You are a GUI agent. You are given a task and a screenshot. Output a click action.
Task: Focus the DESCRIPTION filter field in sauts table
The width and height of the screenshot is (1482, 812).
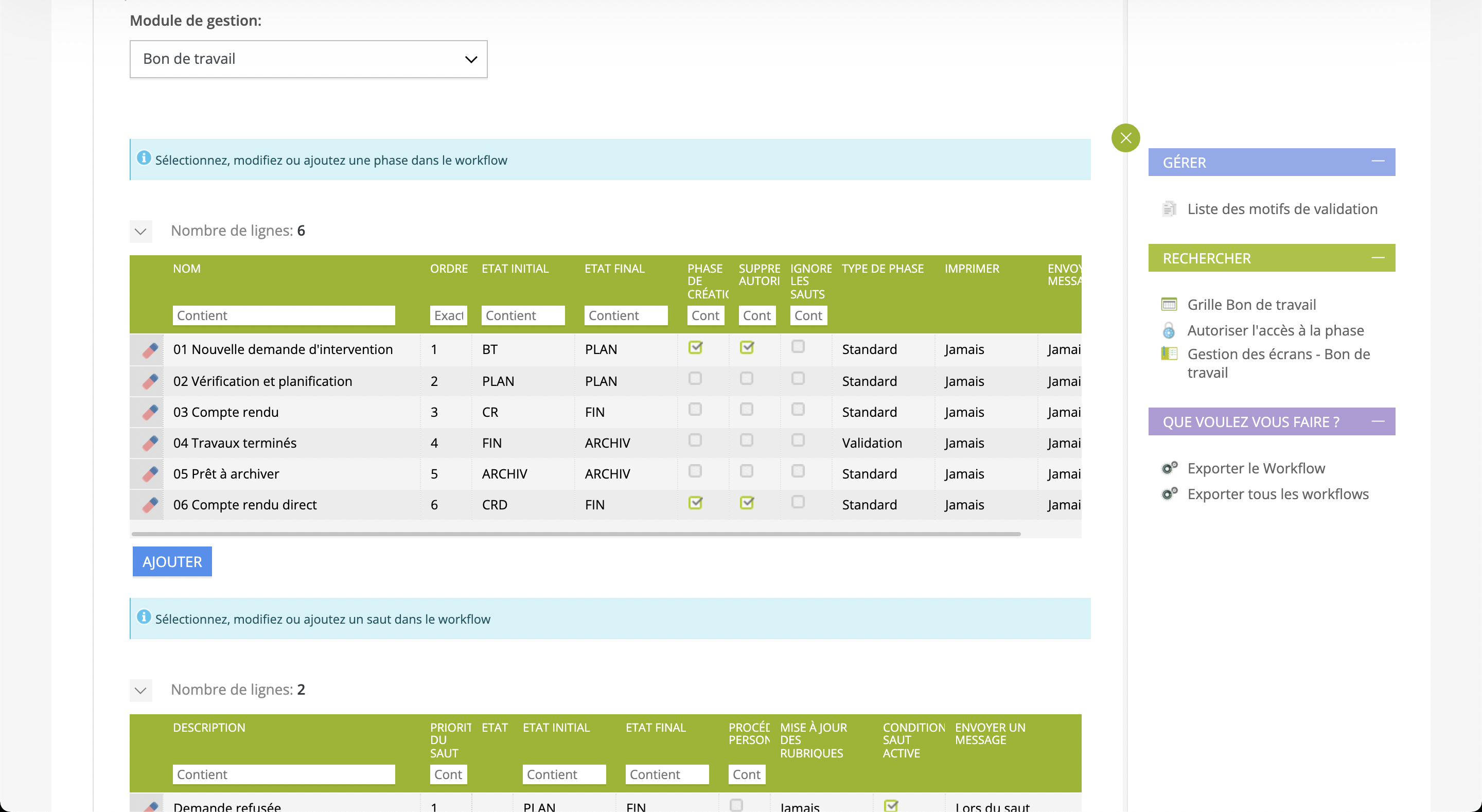[284, 774]
